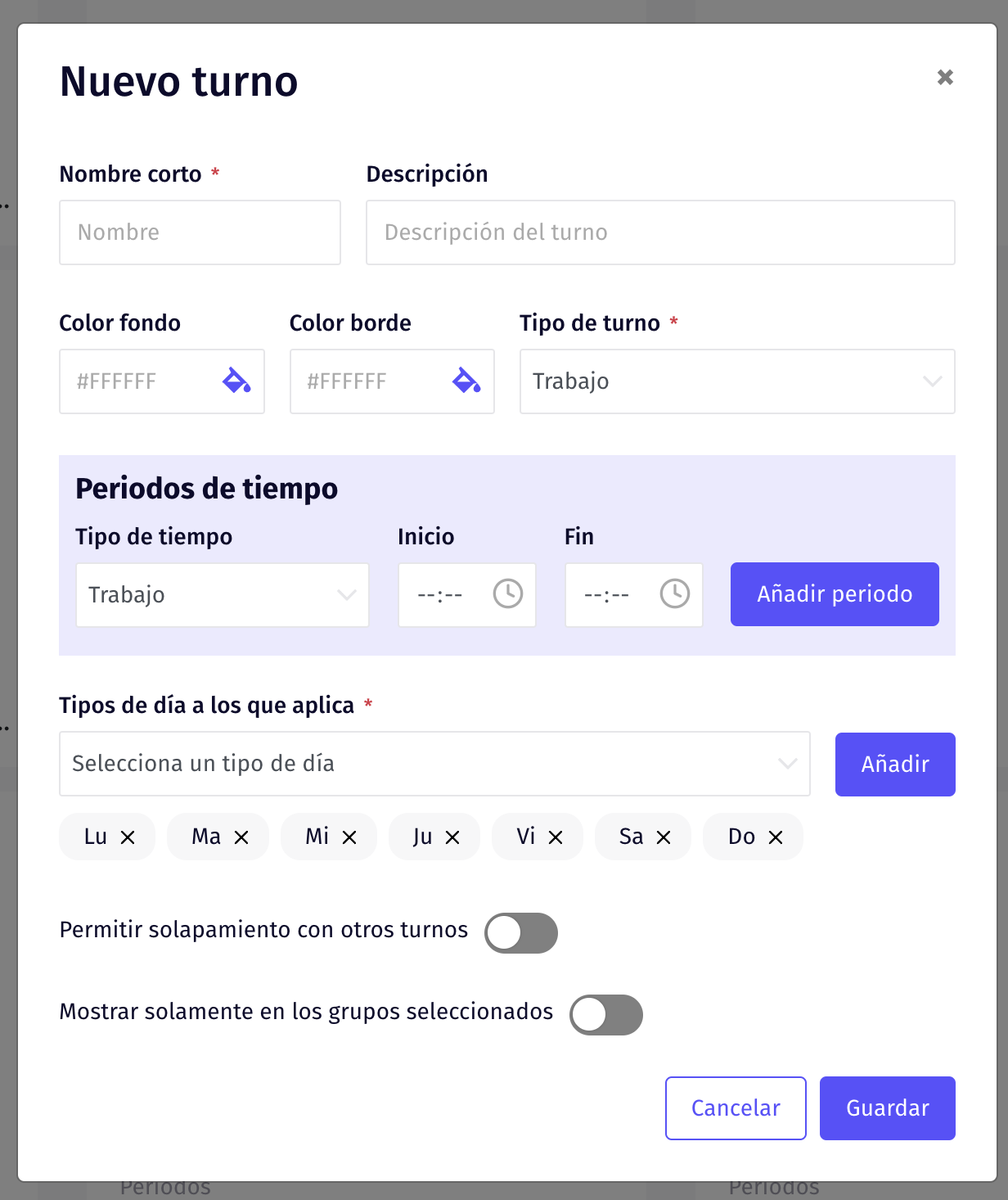This screenshot has width=1008, height=1200.
Task: Remove the Do day tag
Action: [x=776, y=837]
